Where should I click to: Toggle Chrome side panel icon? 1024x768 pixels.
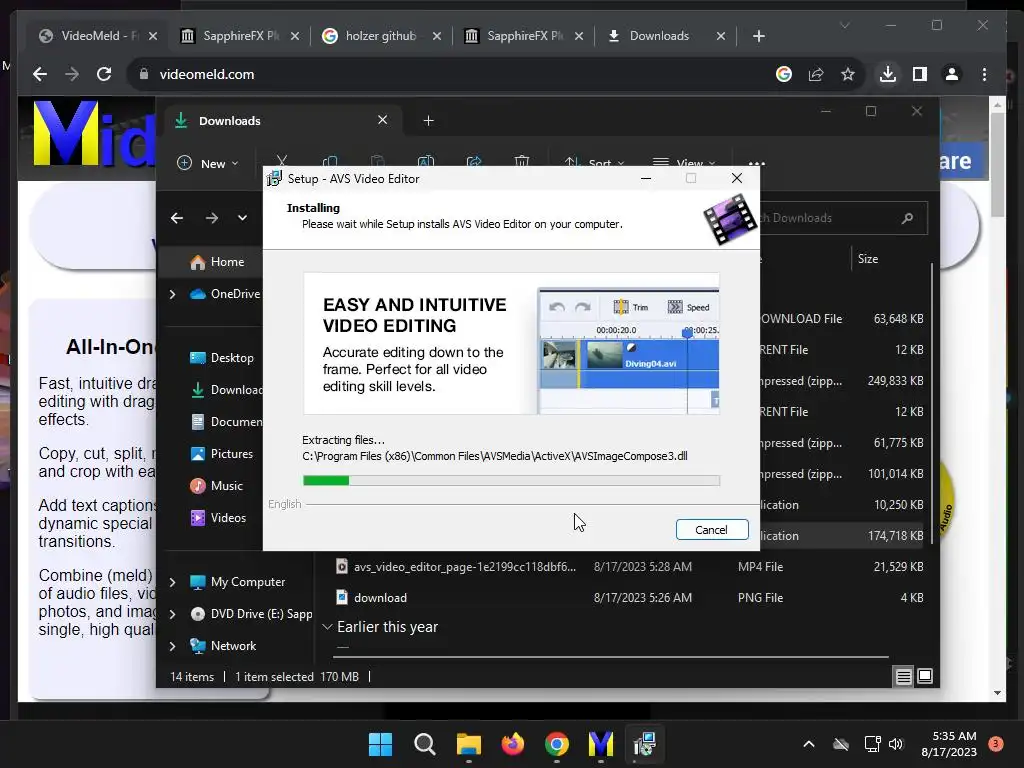point(920,74)
